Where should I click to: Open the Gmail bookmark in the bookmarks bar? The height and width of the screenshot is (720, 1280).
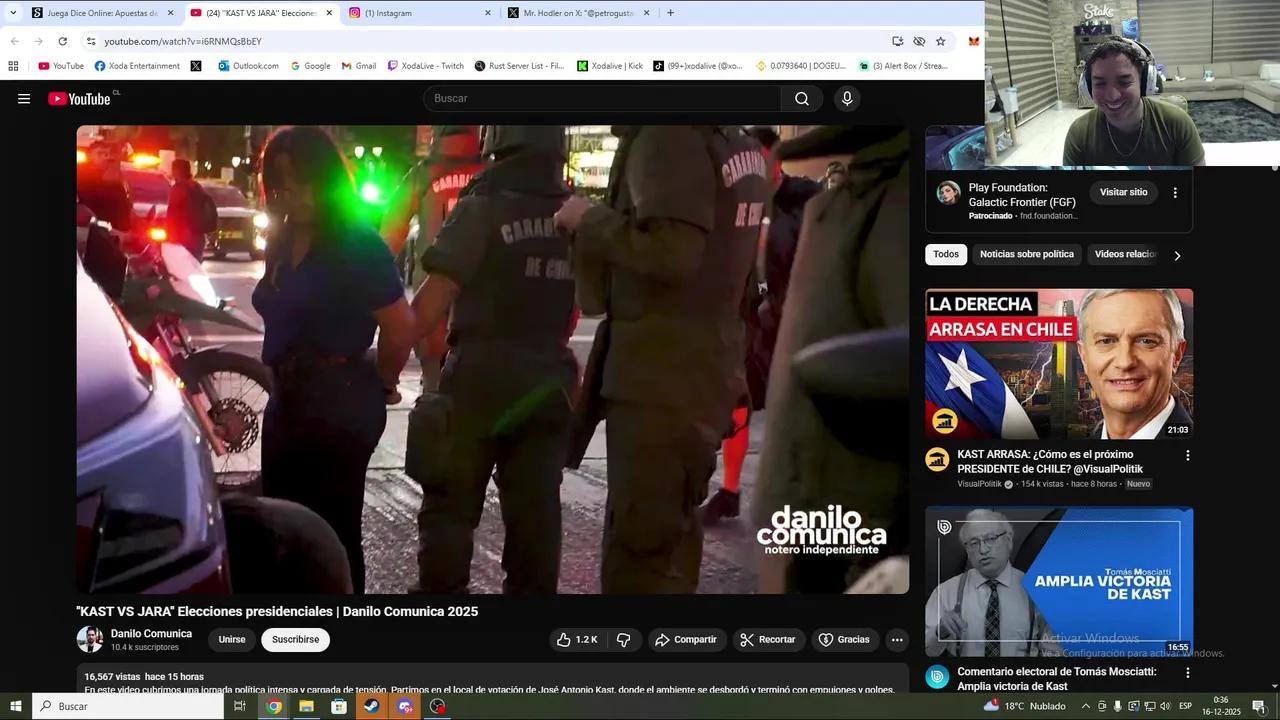coord(358,65)
